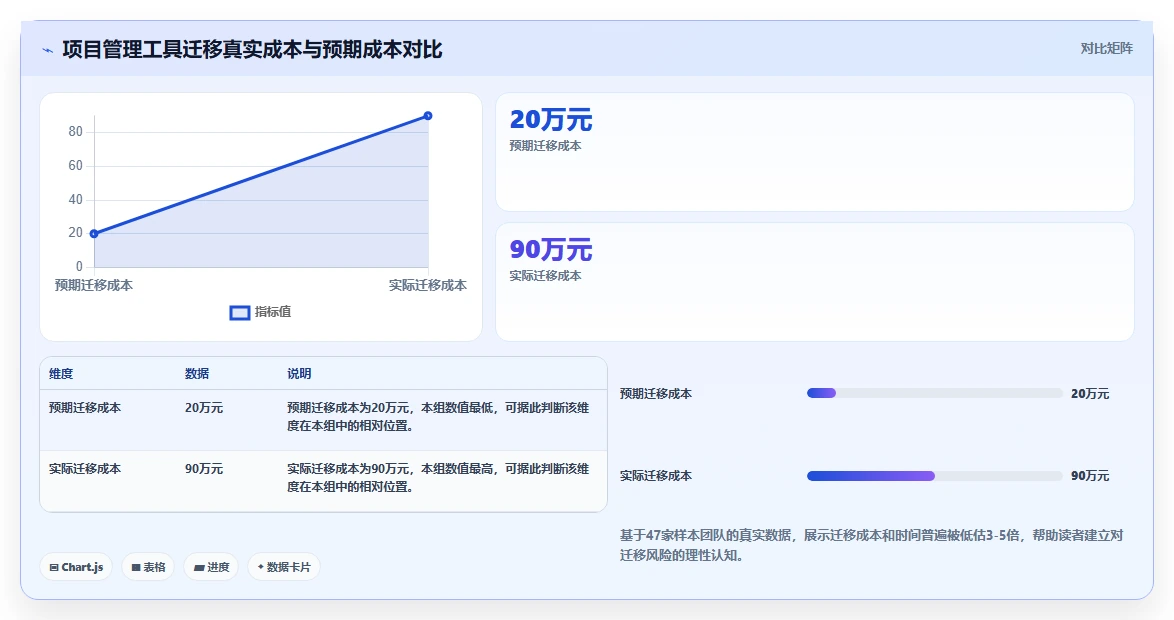The width and height of the screenshot is (1174, 620).
Task: Click the 20万元 data card value
Action: click(550, 120)
